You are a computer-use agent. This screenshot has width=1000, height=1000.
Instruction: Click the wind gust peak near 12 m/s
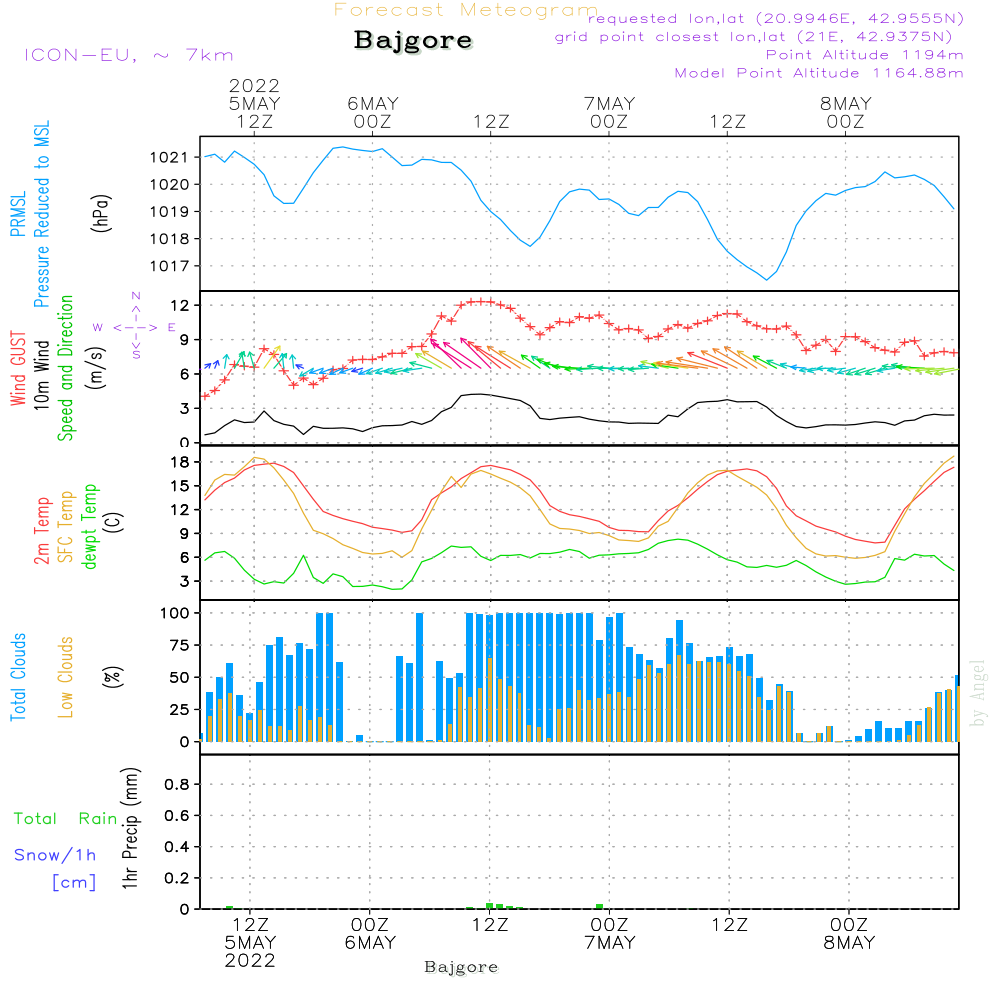pos(479,301)
